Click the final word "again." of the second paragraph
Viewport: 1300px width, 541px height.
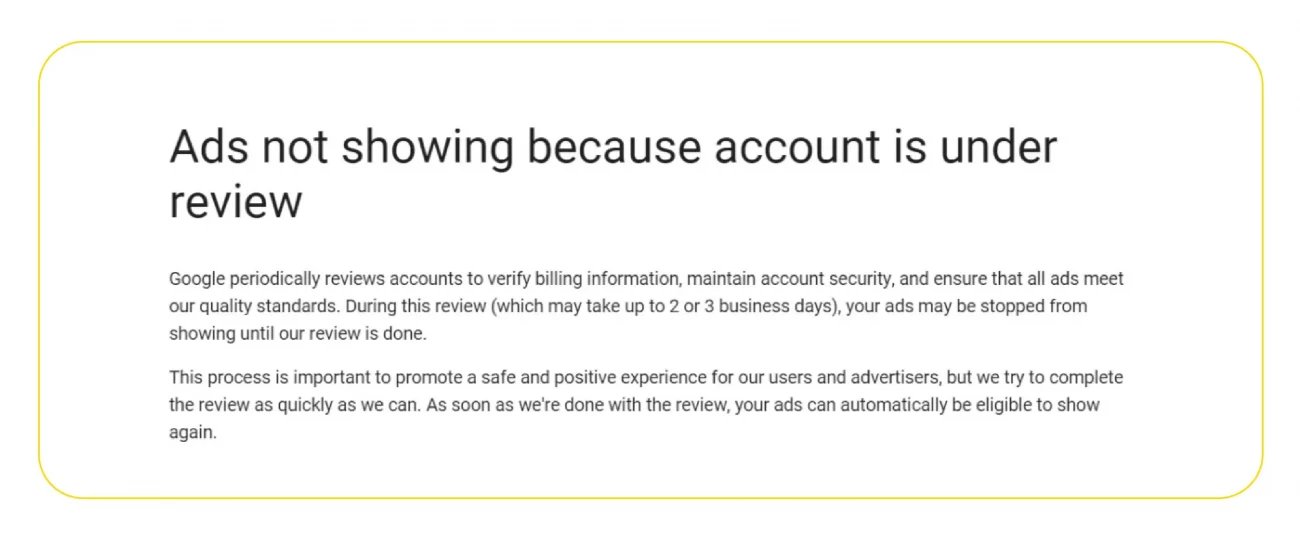click(193, 433)
